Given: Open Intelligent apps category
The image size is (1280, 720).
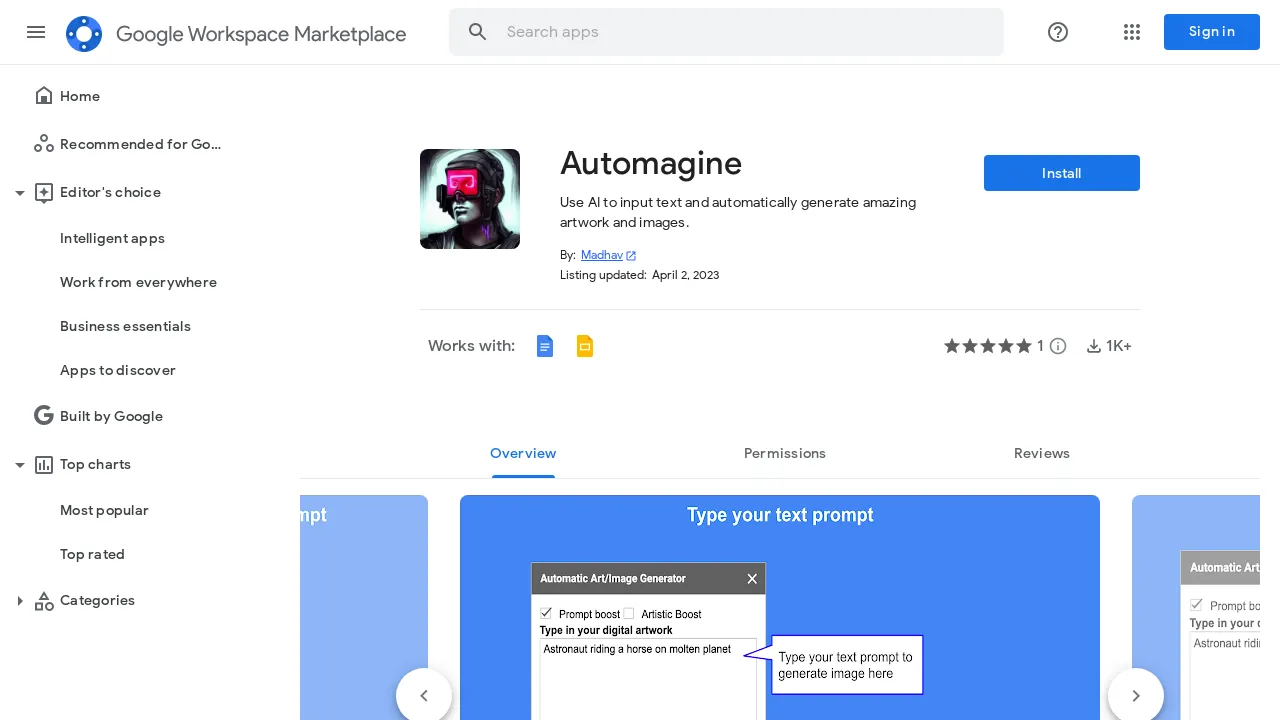Looking at the screenshot, I should (112, 238).
